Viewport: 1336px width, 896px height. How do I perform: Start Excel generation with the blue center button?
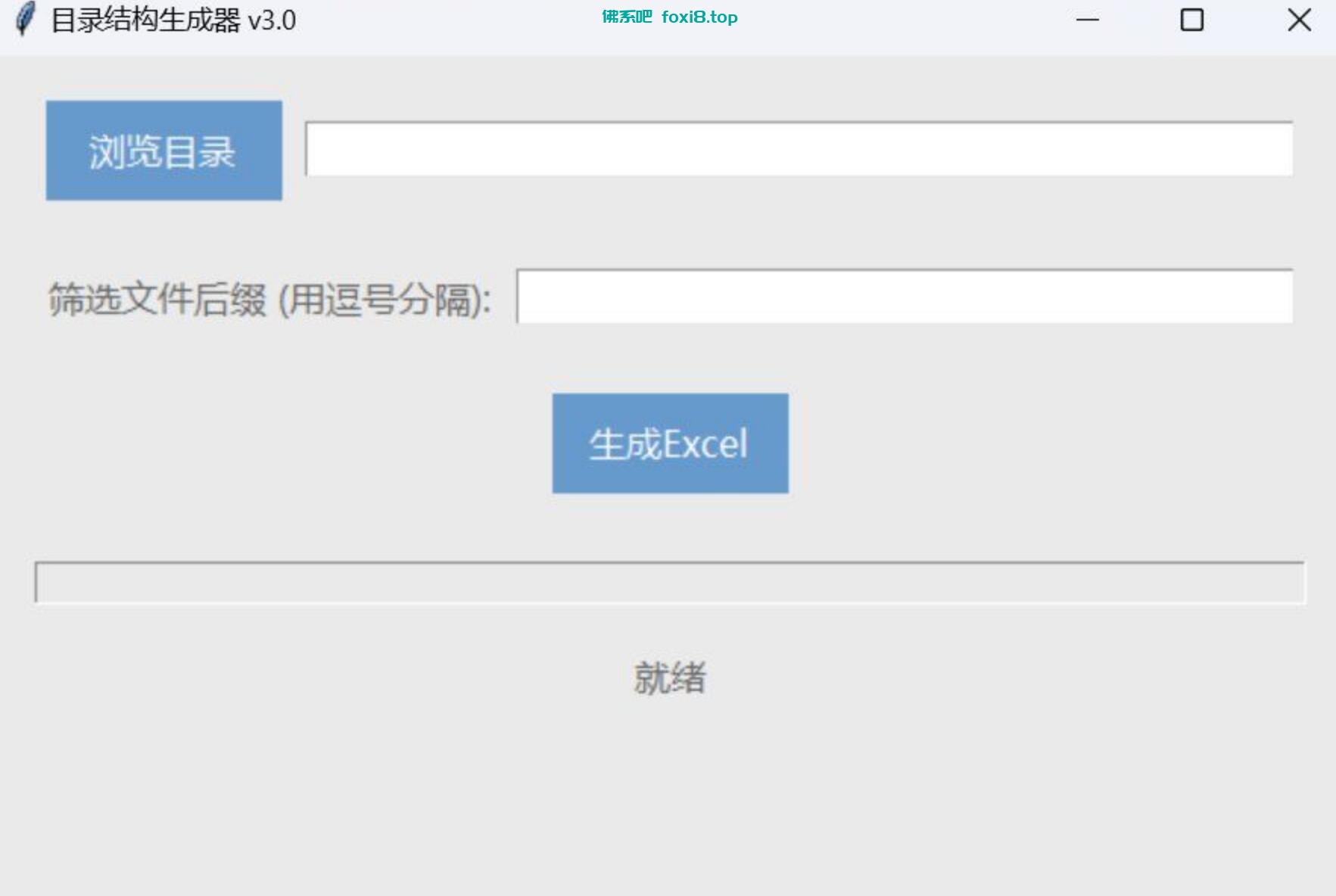[670, 443]
